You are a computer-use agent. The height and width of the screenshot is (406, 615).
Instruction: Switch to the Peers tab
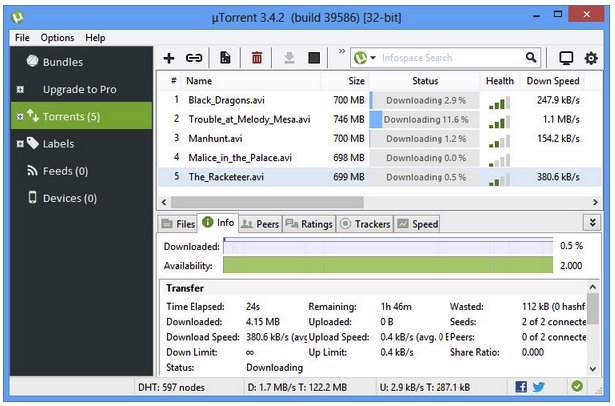point(260,224)
